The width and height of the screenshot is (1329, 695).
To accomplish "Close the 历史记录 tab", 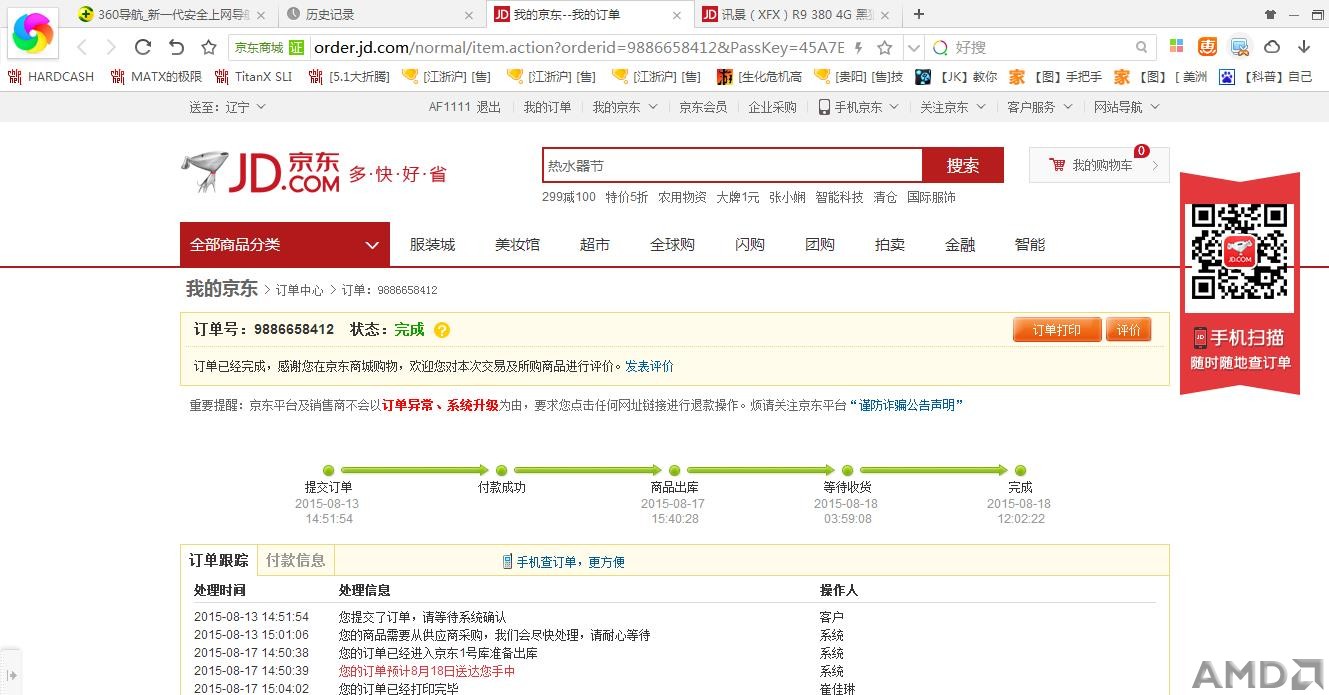I will 469,15.
